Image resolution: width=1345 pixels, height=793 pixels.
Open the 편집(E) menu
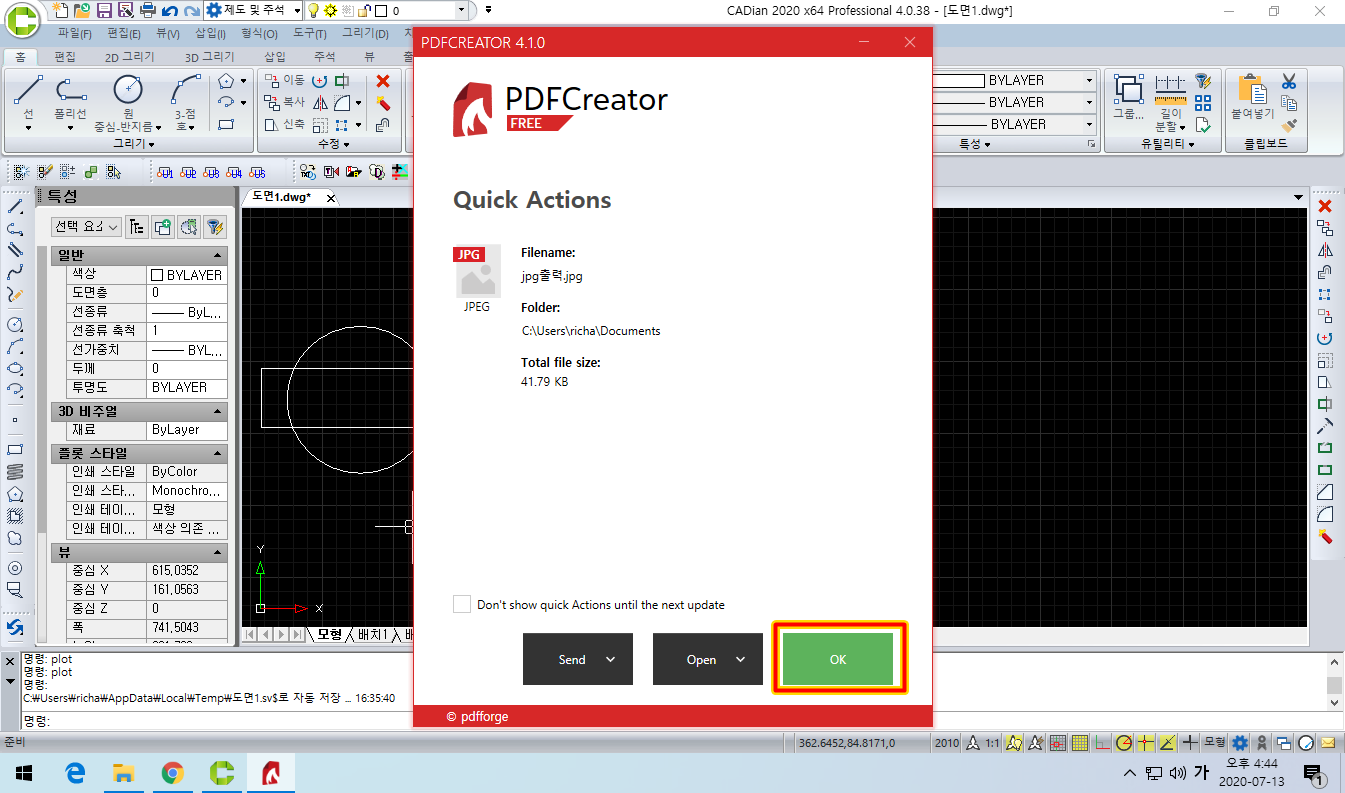click(x=125, y=33)
